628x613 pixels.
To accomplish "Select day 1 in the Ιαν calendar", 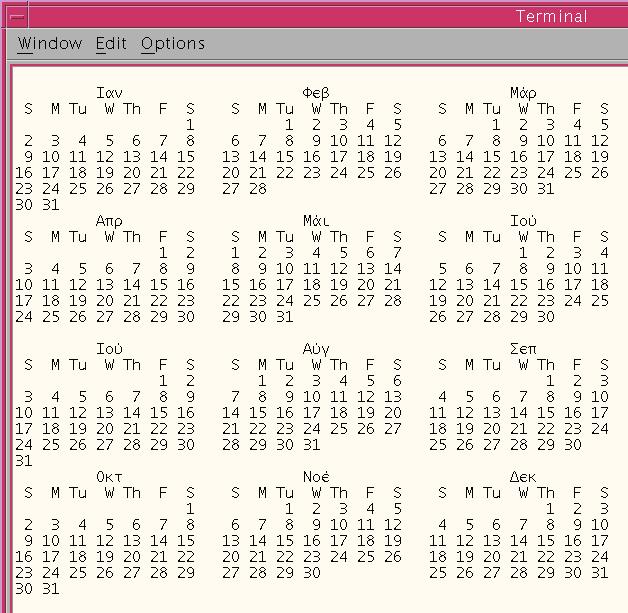I will point(190,125).
